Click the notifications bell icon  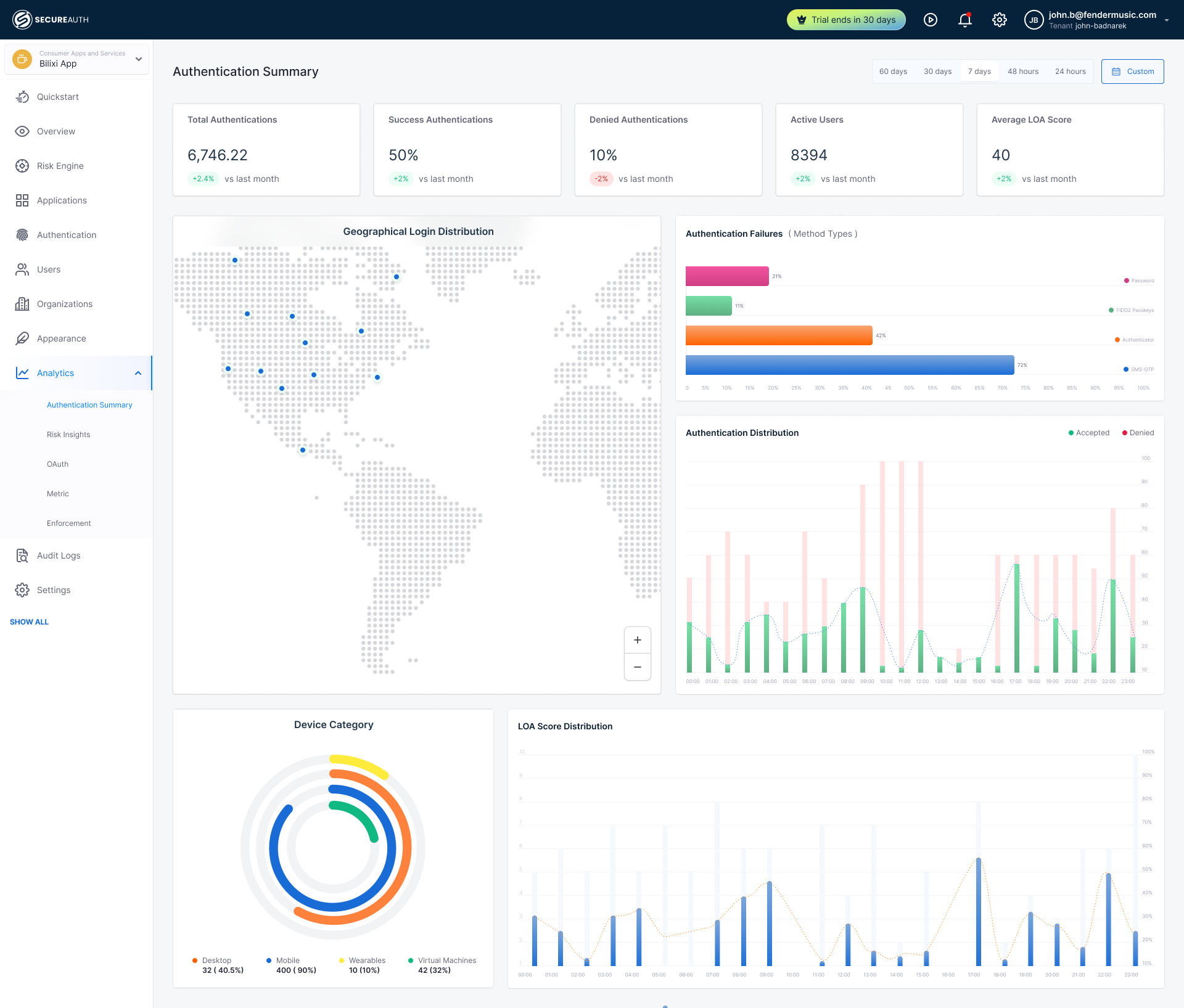click(964, 19)
